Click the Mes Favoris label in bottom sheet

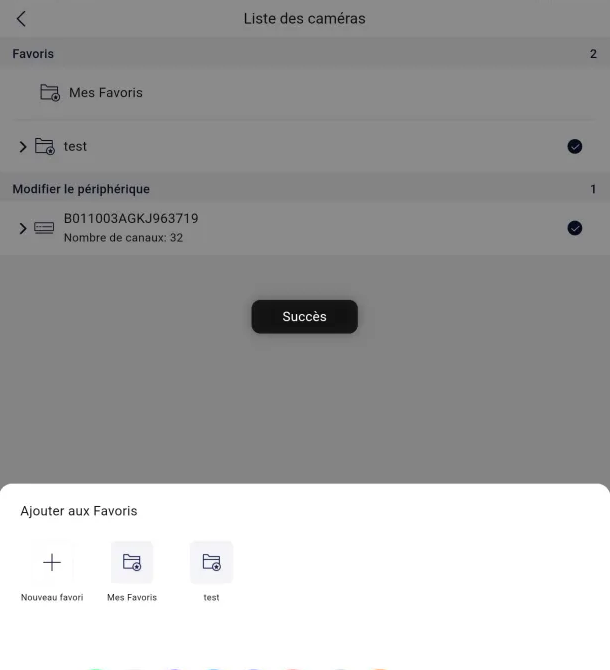tap(132, 597)
